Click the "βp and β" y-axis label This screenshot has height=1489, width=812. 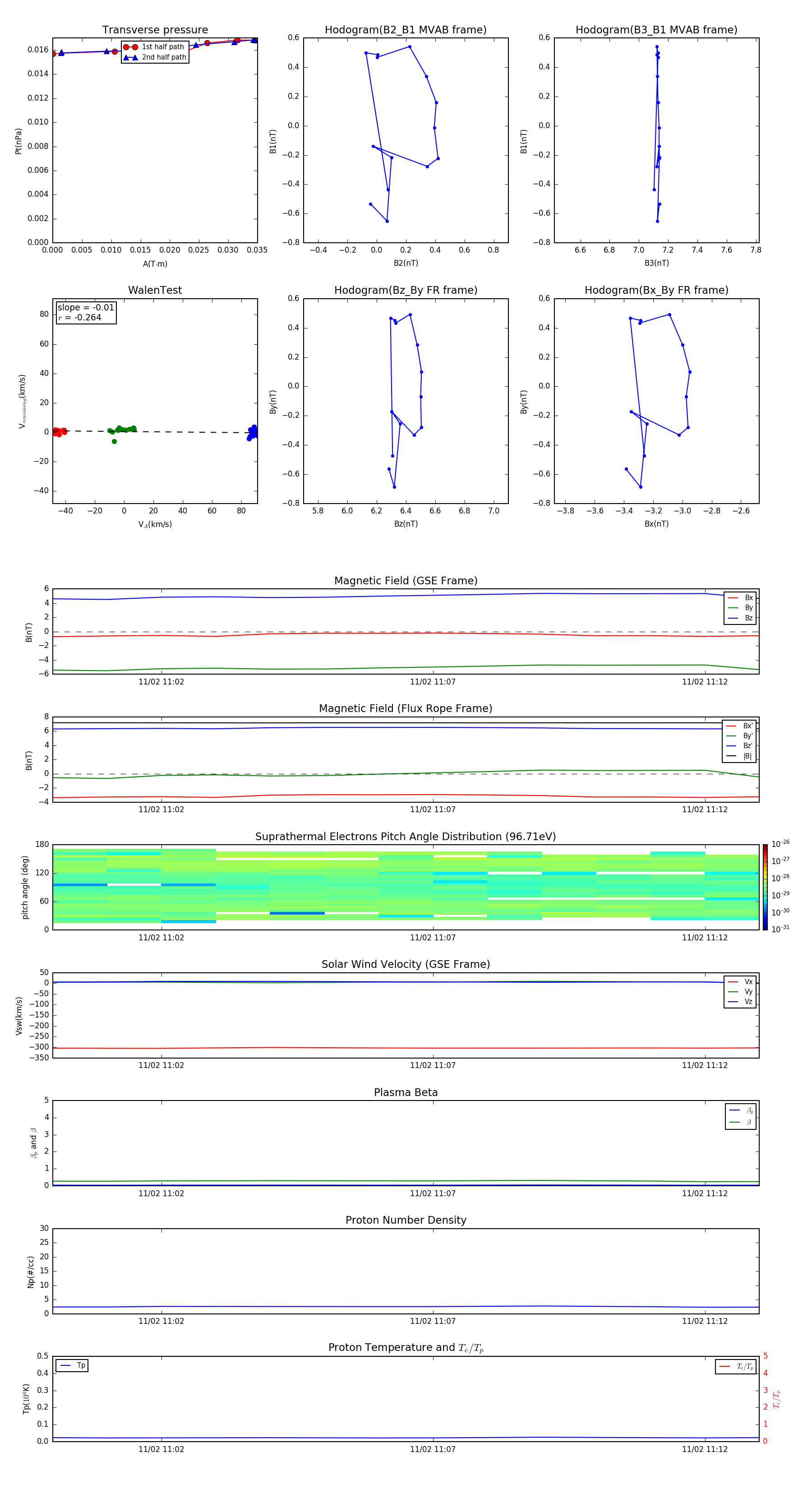click(x=33, y=1143)
